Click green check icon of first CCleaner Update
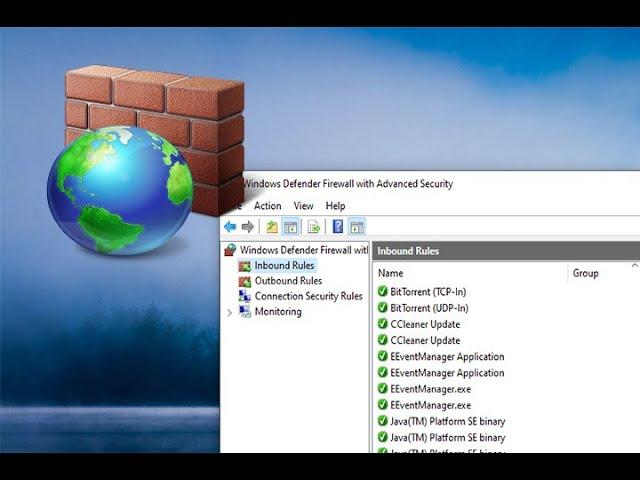 (382, 324)
